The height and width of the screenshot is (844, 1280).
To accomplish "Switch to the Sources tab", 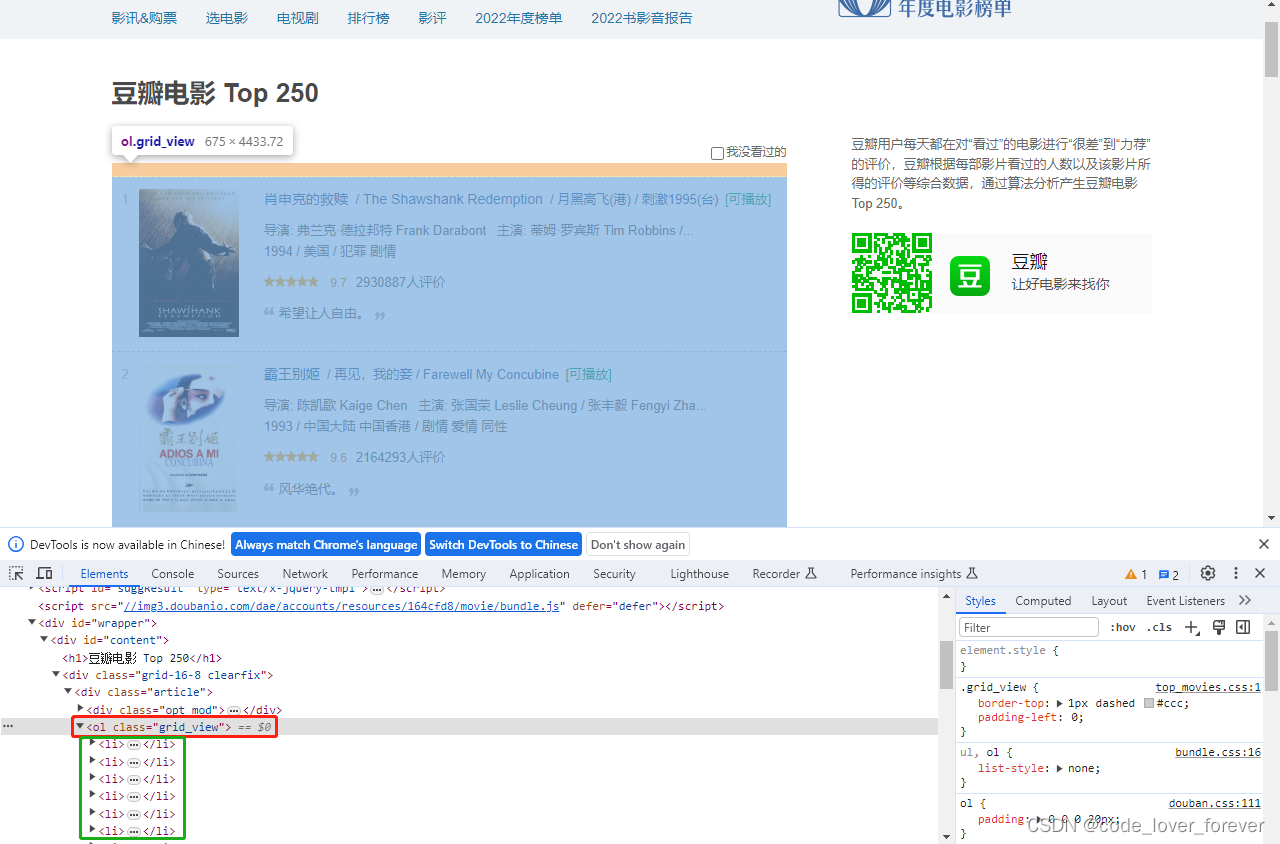I will [x=238, y=573].
